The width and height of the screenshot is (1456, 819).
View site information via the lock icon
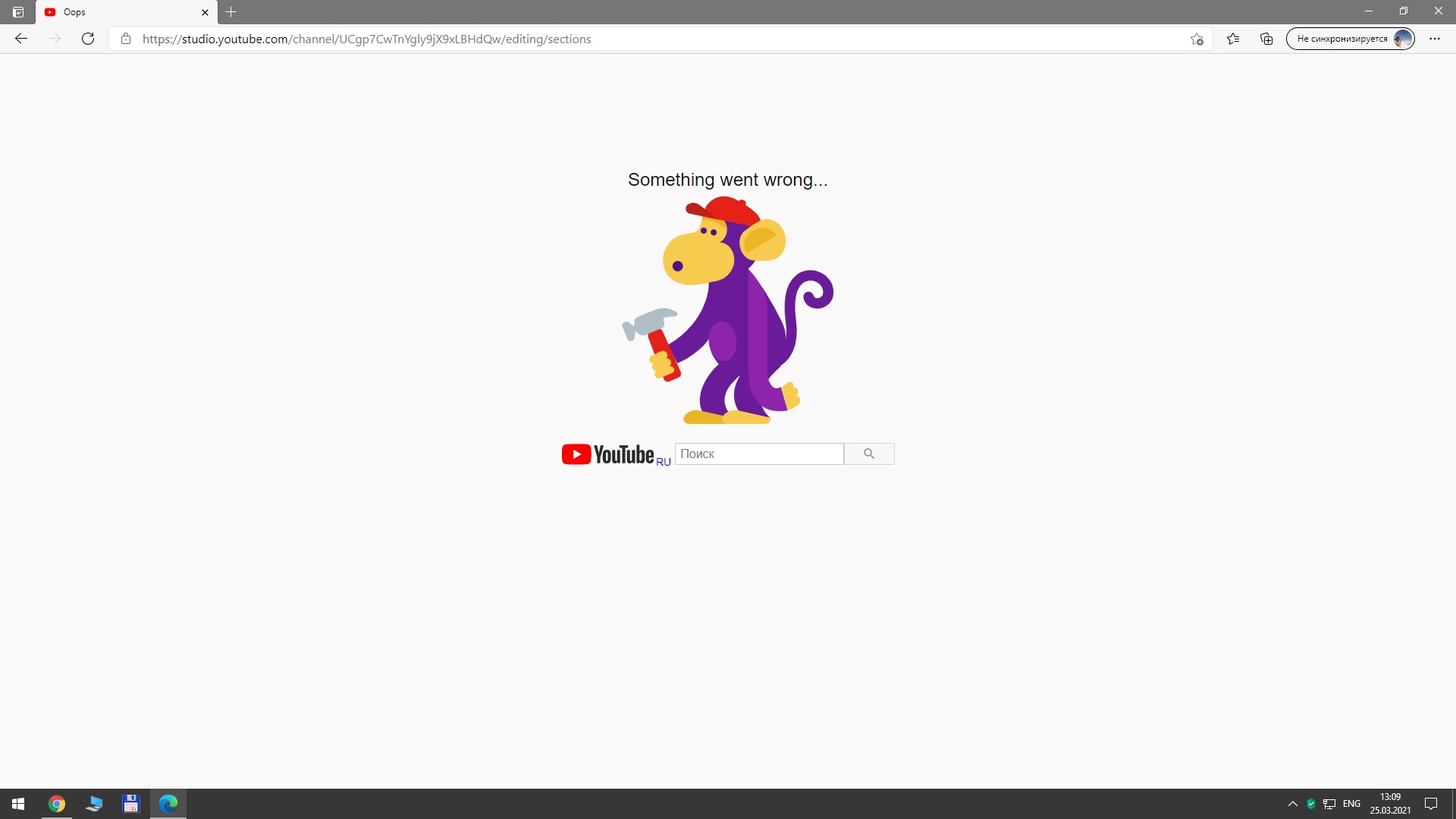[x=126, y=39]
